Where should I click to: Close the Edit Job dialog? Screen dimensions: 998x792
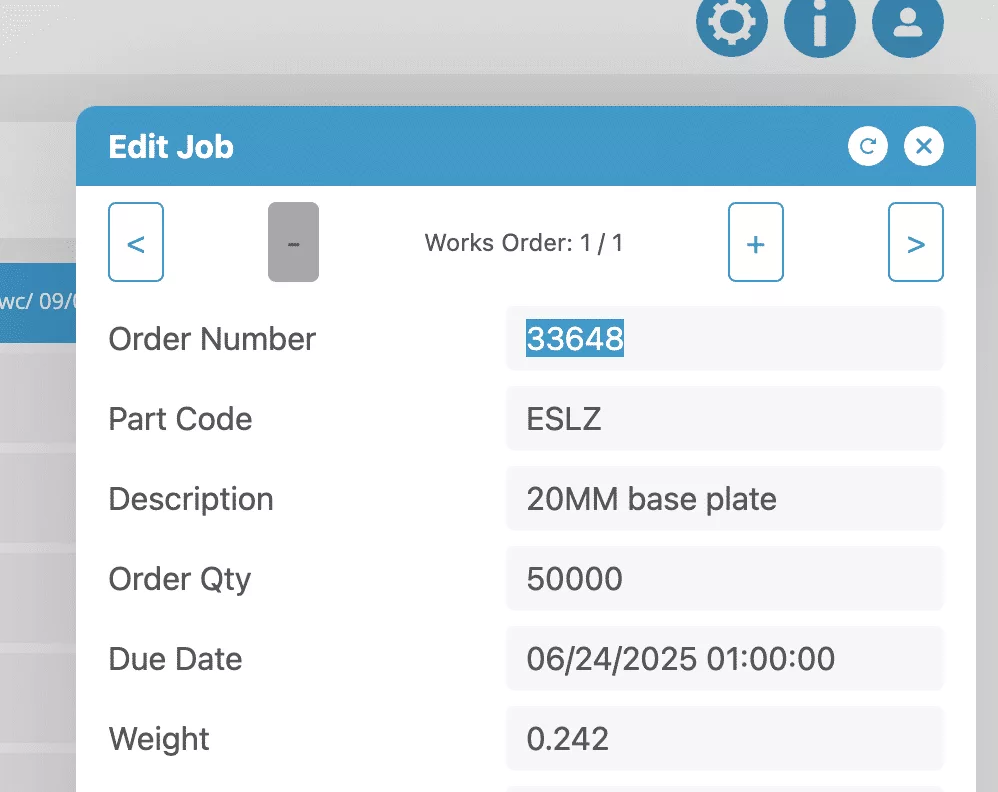pos(924,146)
